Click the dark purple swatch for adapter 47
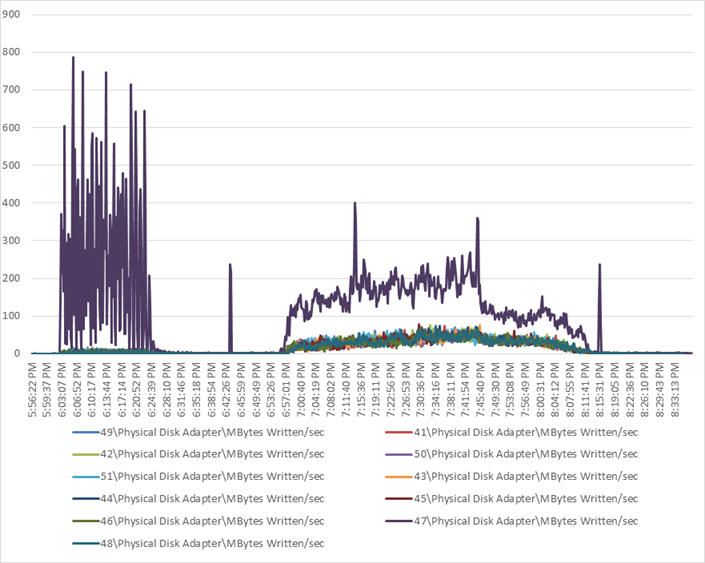The width and height of the screenshot is (705, 563). coord(399,521)
